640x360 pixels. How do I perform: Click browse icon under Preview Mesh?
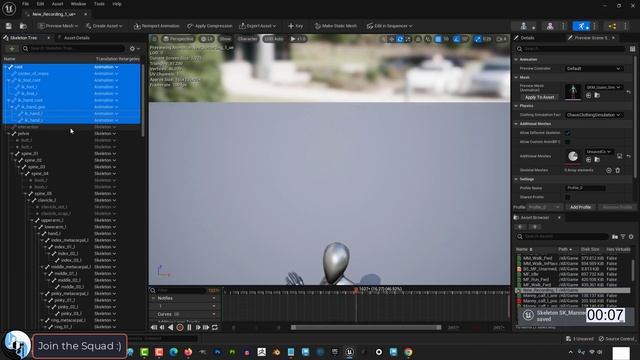coord(597,95)
